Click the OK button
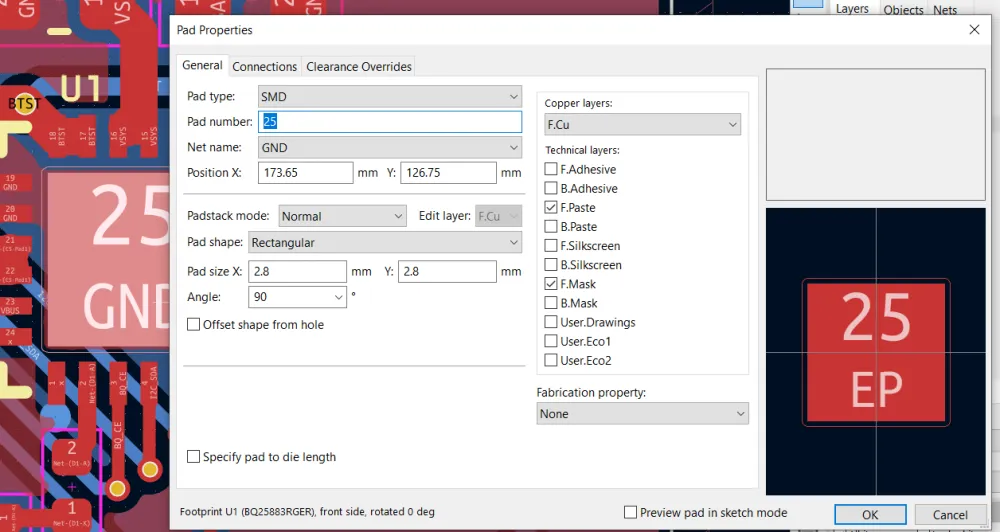Viewport: 1000px width, 532px height. pos(870,515)
